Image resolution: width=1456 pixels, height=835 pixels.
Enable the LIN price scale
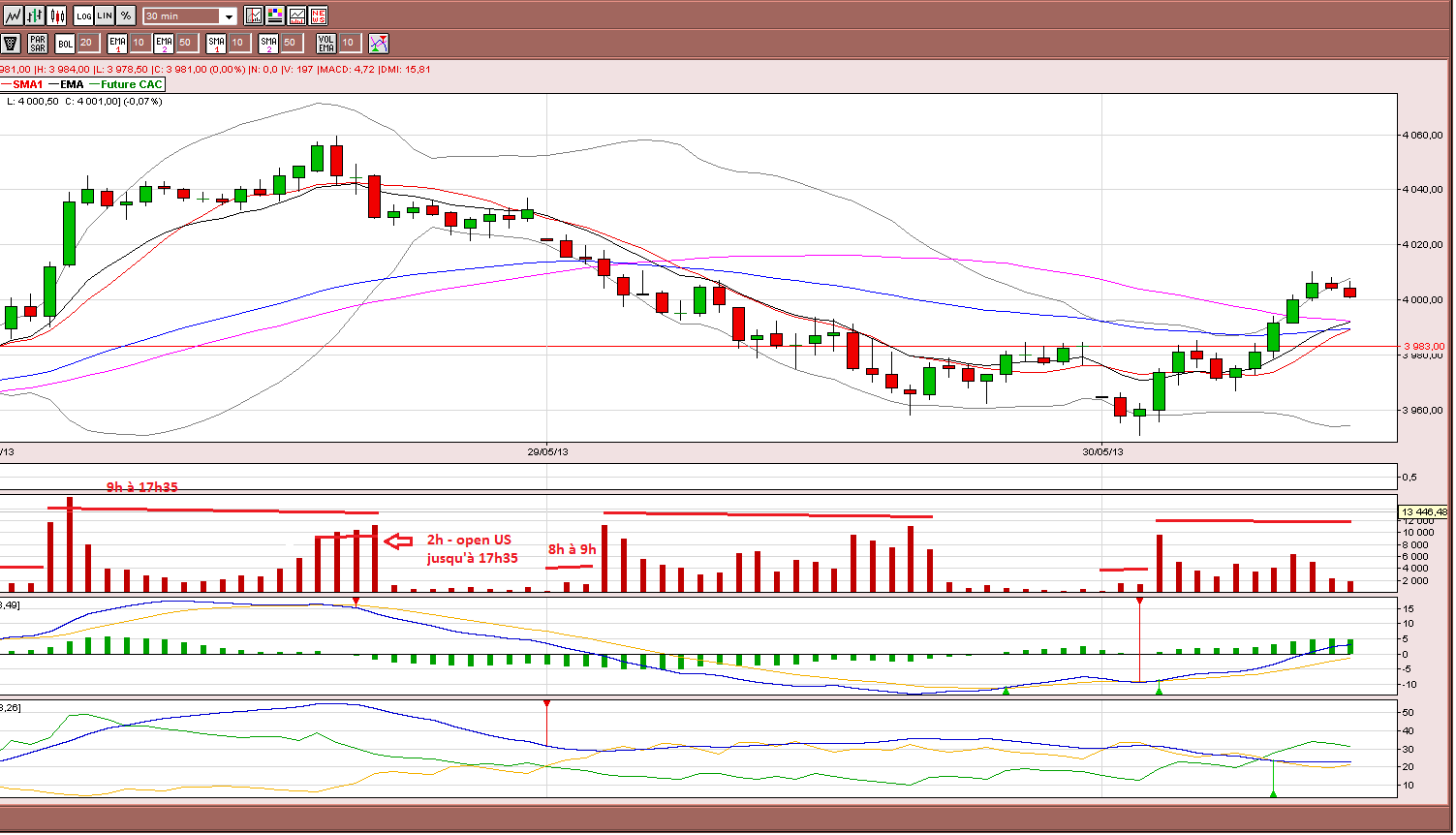pyautogui.click(x=105, y=15)
